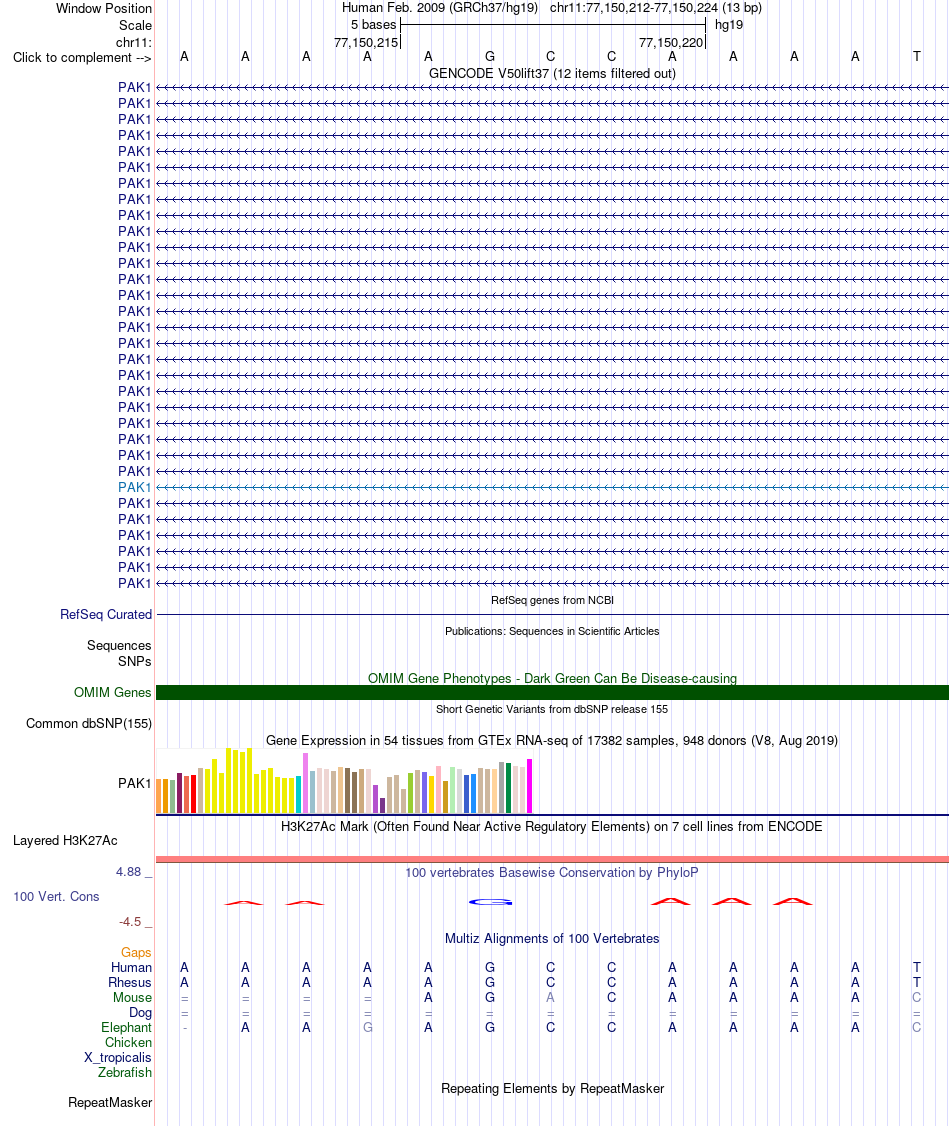Image resolution: width=950 pixels, height=1126 pixels.
Task: Click the 'RefSeq genes from NCBI' title
Action: pyautogui.click(x=552, y=600)
